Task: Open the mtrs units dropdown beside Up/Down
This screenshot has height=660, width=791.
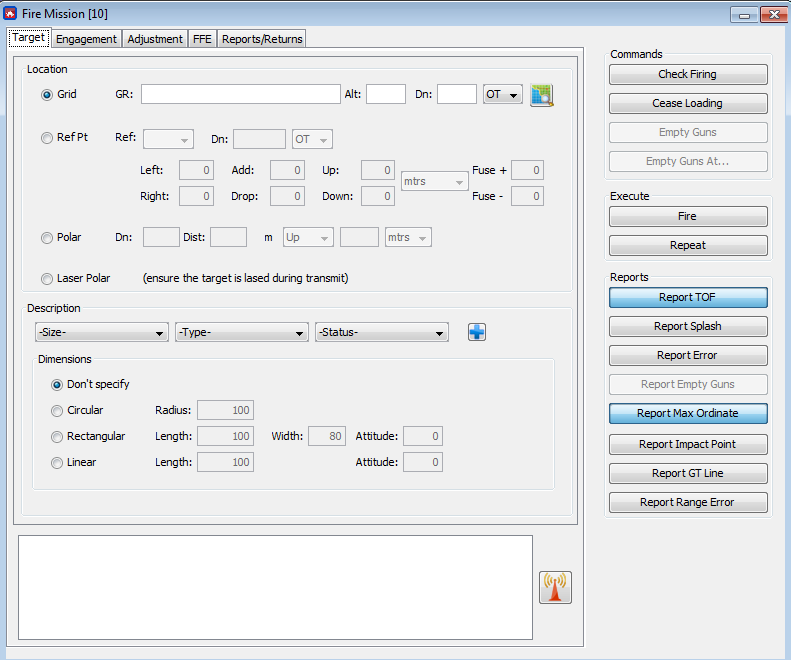Action: point(434,182)
